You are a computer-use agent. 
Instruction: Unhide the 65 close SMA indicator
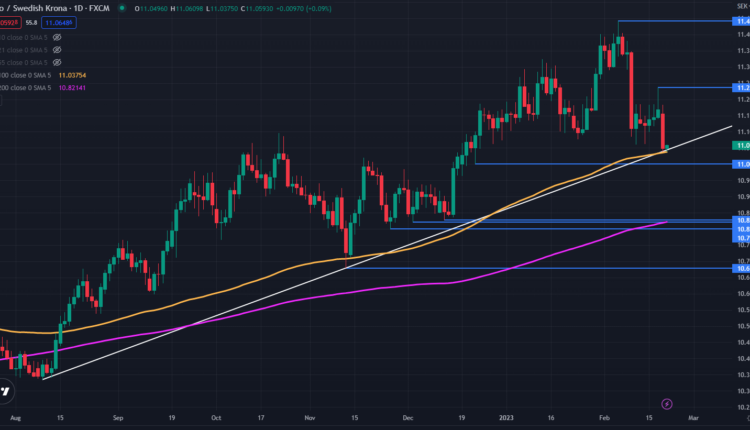click(57, 61)
